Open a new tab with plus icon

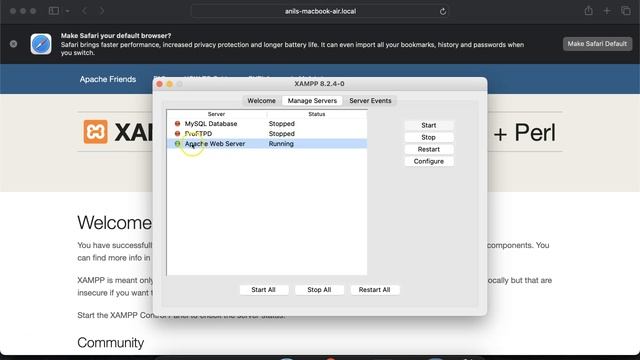pos(607,11)
